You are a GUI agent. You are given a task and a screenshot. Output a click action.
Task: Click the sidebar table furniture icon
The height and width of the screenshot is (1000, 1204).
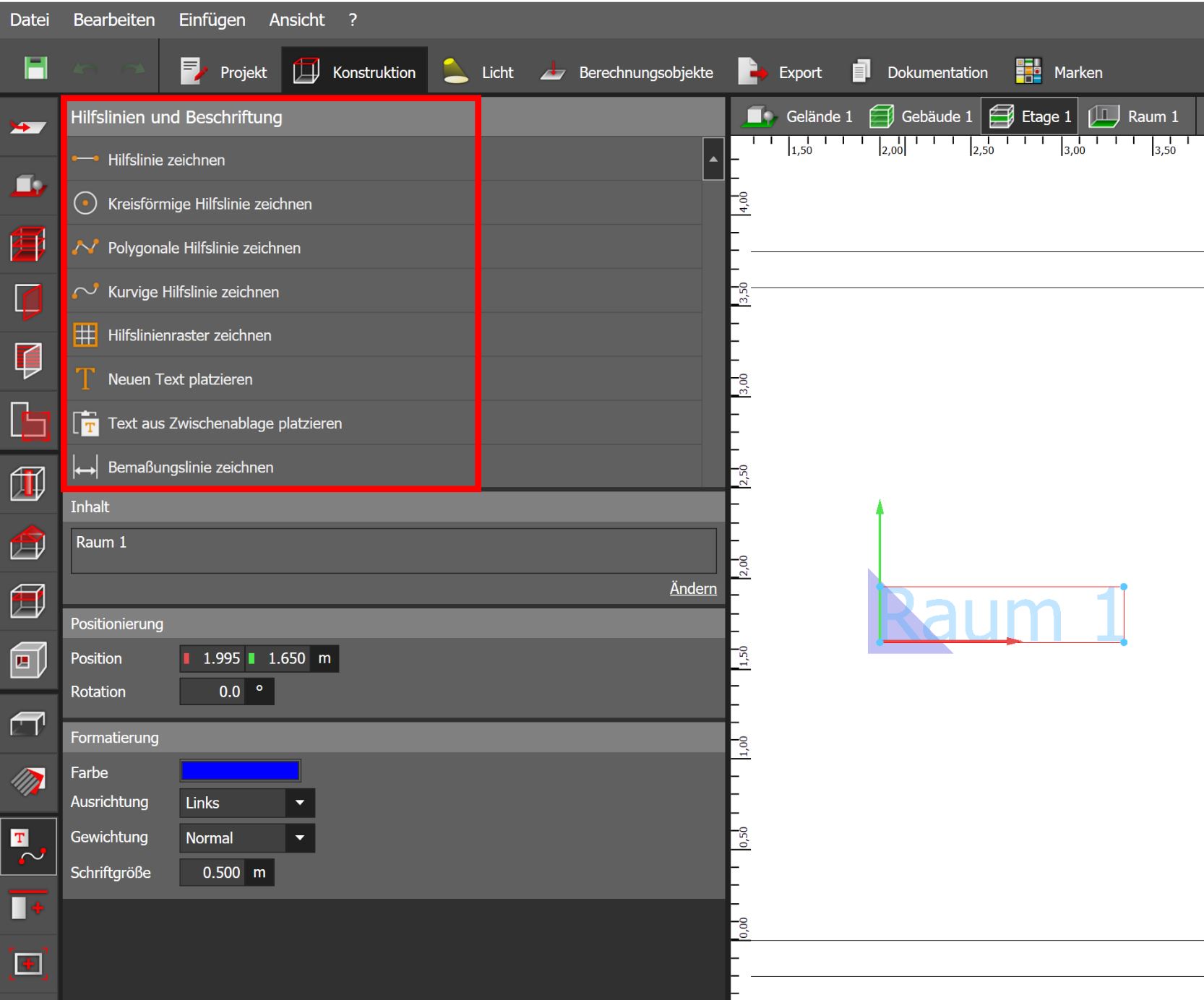(x=29, y=723)
